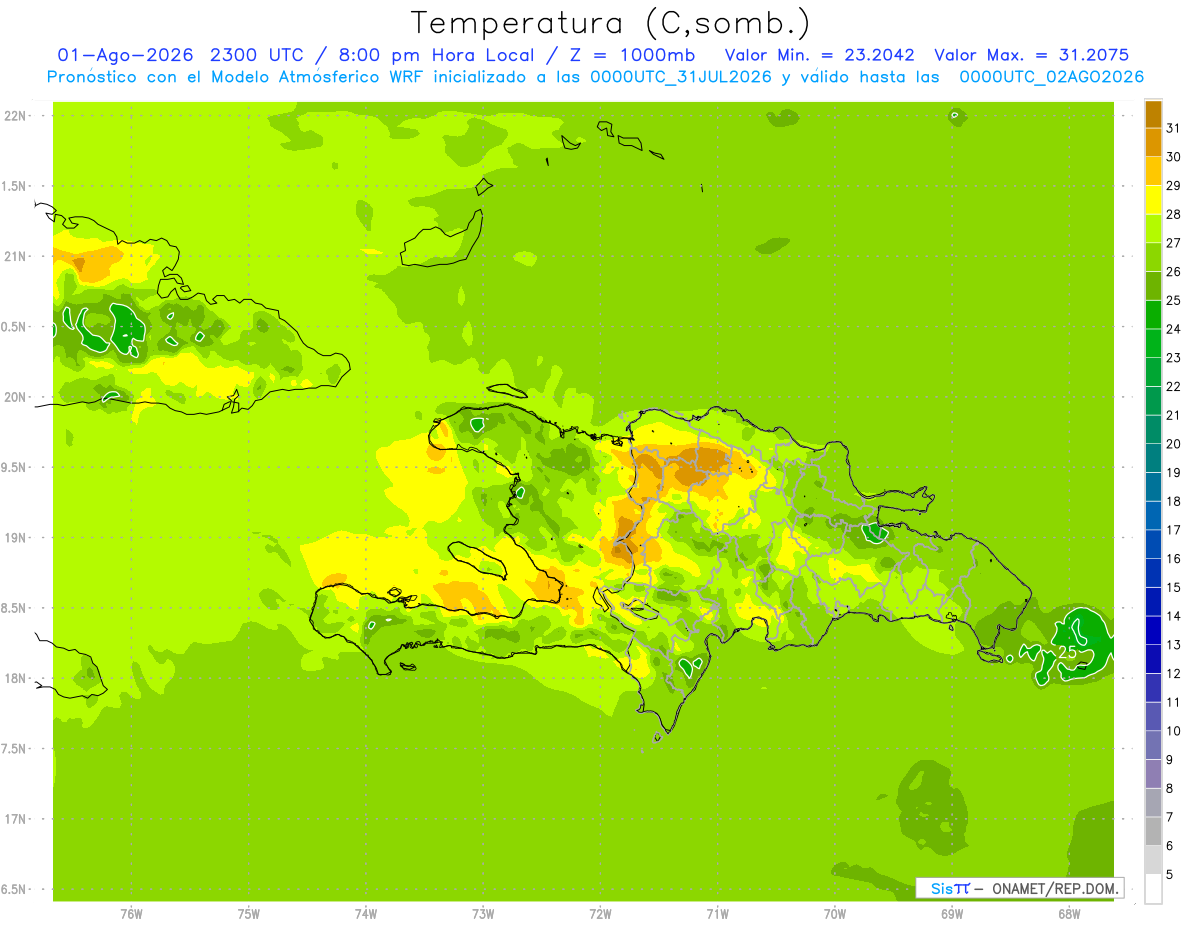Image resolution: width=1200 pixels, height=927 pixels.
Task: Click the "31" colorbar label
Action: pos(1173,128)
